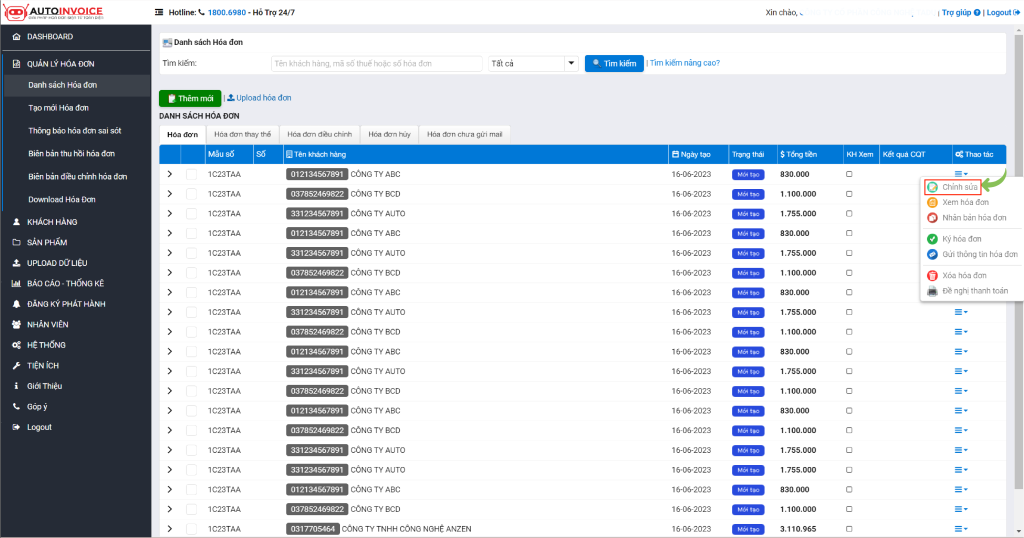This screenshot has height=538, width=1024.
Task: Click the Đề nghị thanh toán printer icon
Action: pyautogui.click(x=932, y=291)
